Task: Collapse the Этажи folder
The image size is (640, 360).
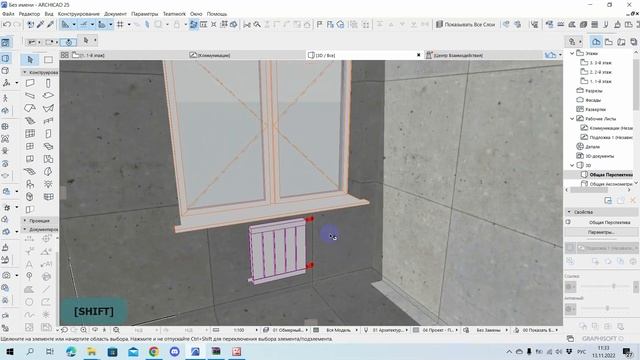Action: point(572,53)
